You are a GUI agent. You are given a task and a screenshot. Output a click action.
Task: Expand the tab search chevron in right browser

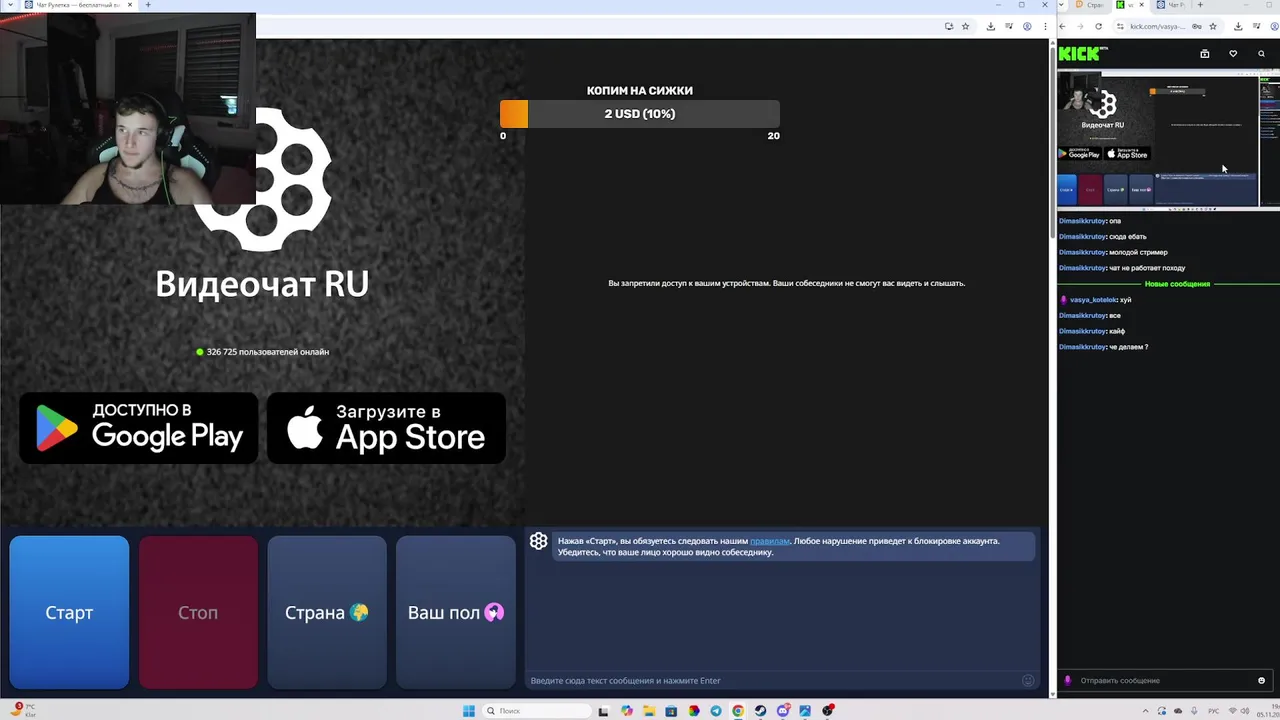1062,5
